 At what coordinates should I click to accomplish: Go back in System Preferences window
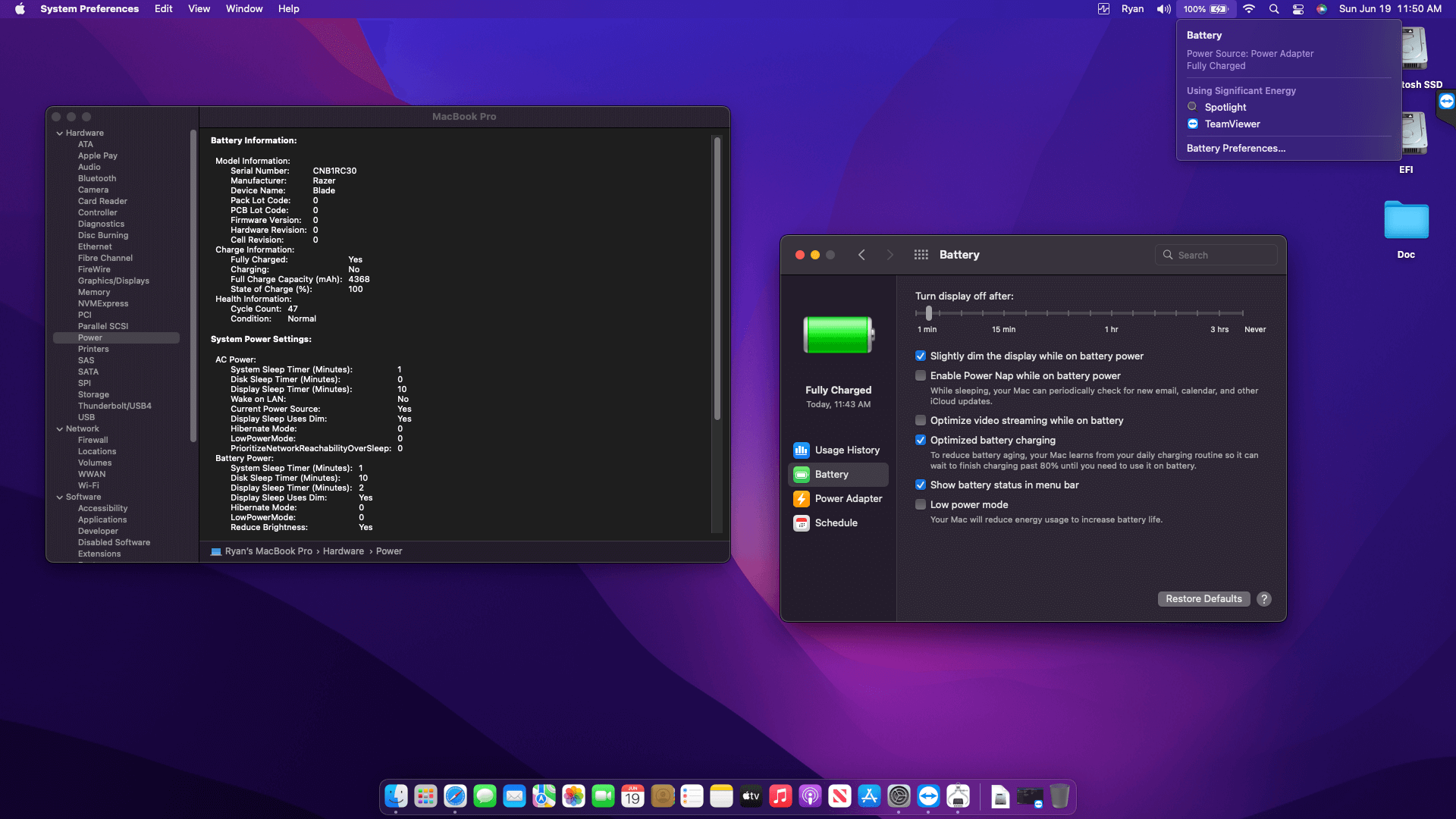861,255
